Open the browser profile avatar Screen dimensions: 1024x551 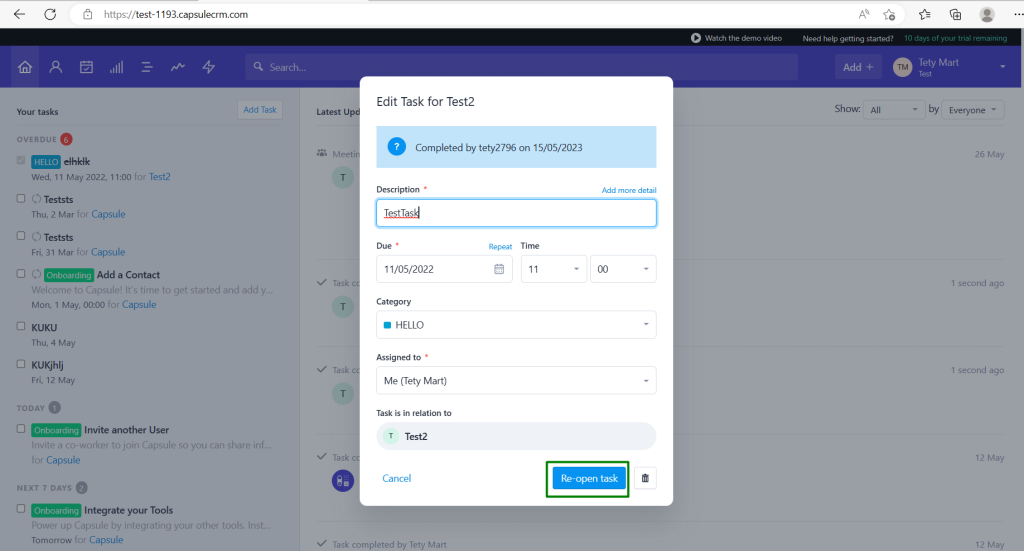[987, 14]
